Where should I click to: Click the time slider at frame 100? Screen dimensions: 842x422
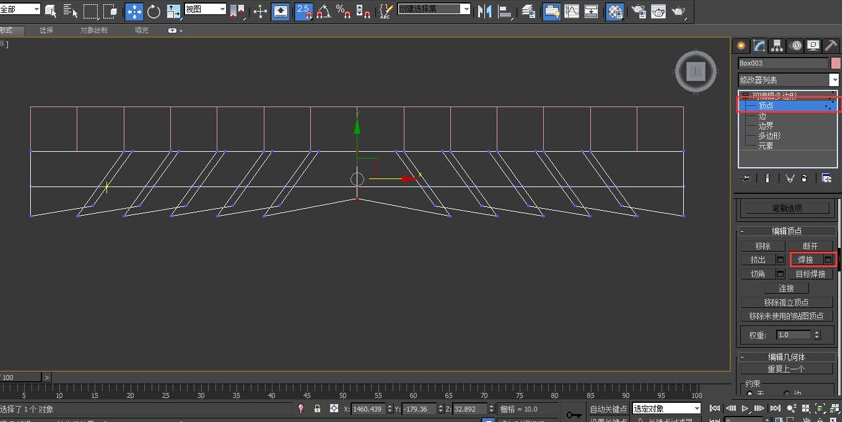pyautogui.click(x=20, y=377)
